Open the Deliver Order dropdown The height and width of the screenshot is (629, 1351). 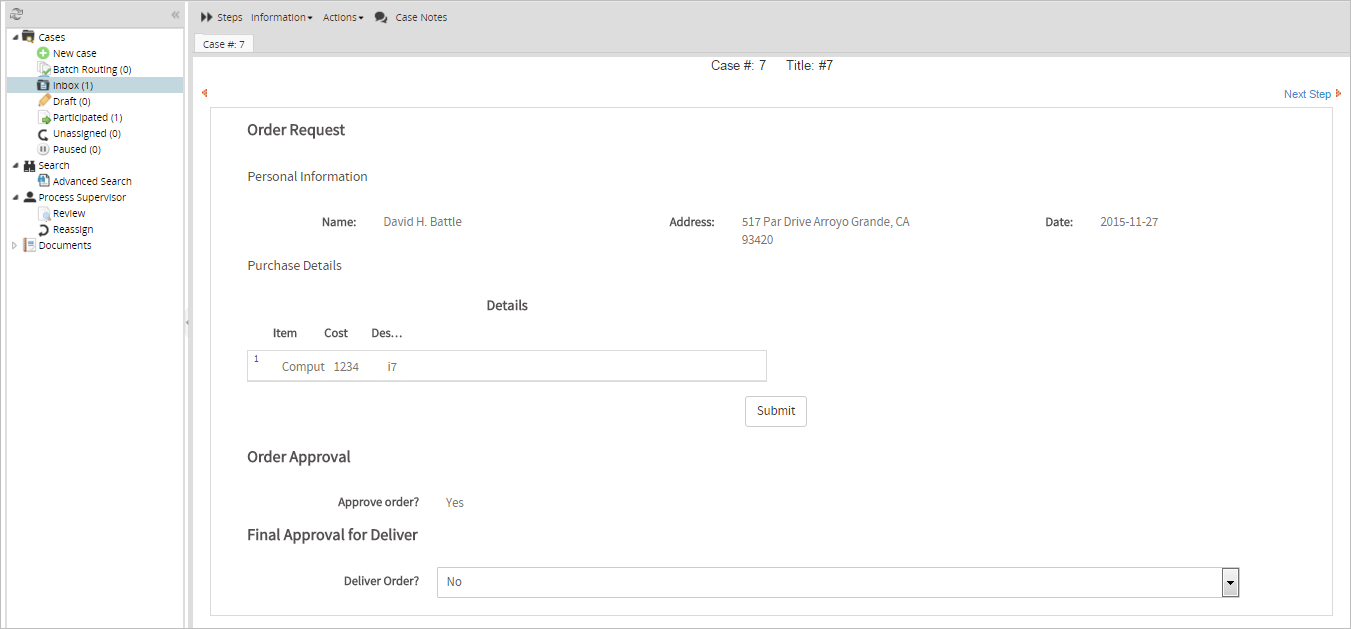pos(1230,582)
